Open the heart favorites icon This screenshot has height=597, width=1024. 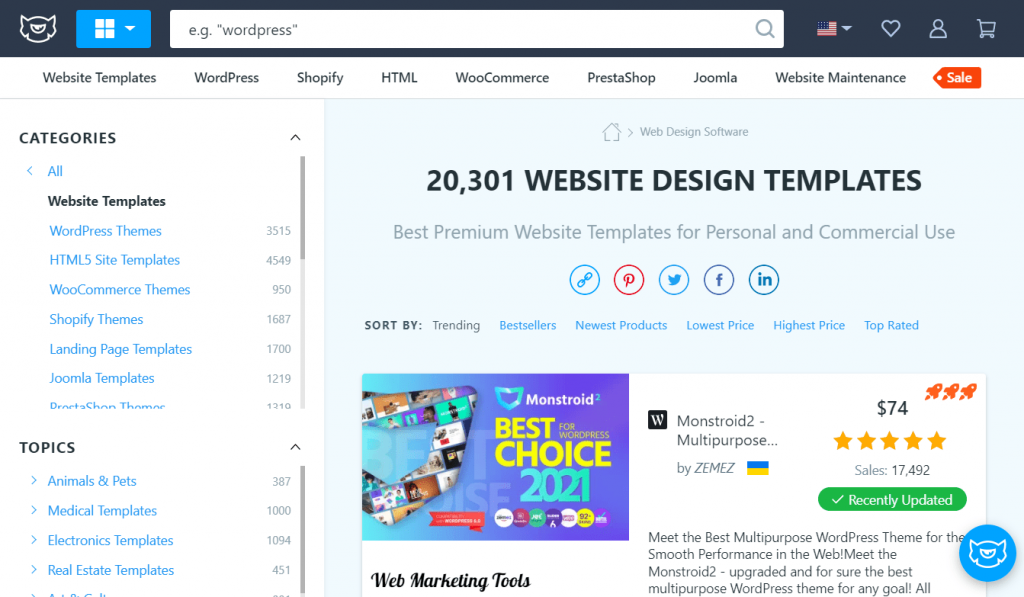tap(891, 29)
